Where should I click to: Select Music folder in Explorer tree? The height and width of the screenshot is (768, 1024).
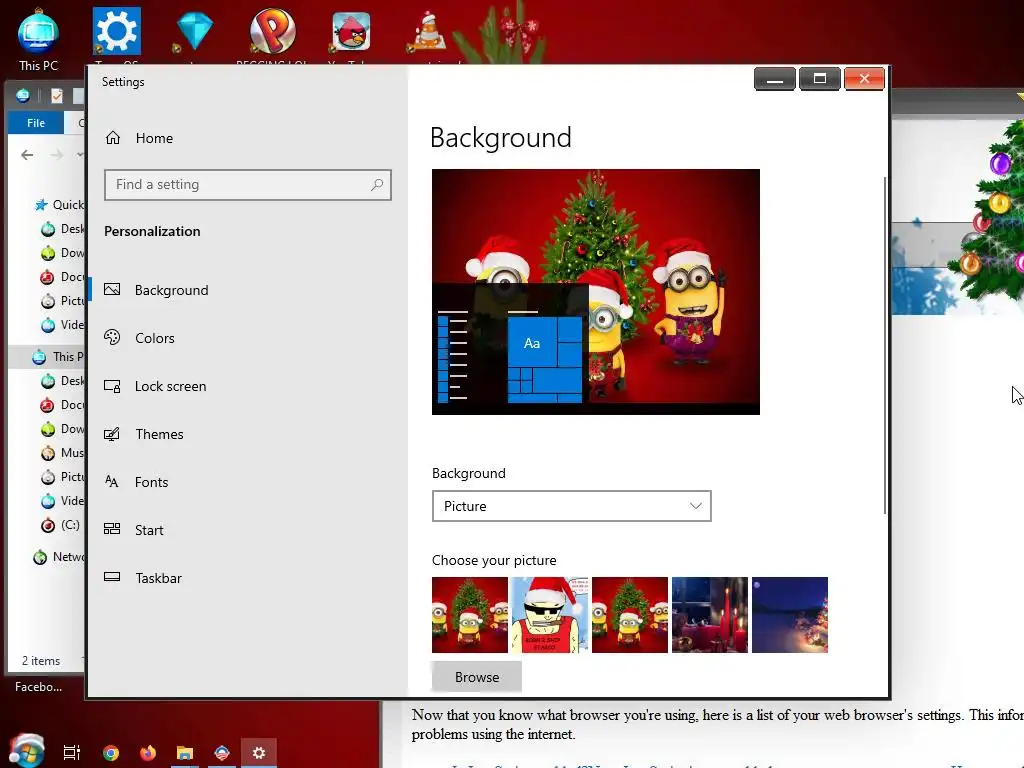(x=62, y=453)
